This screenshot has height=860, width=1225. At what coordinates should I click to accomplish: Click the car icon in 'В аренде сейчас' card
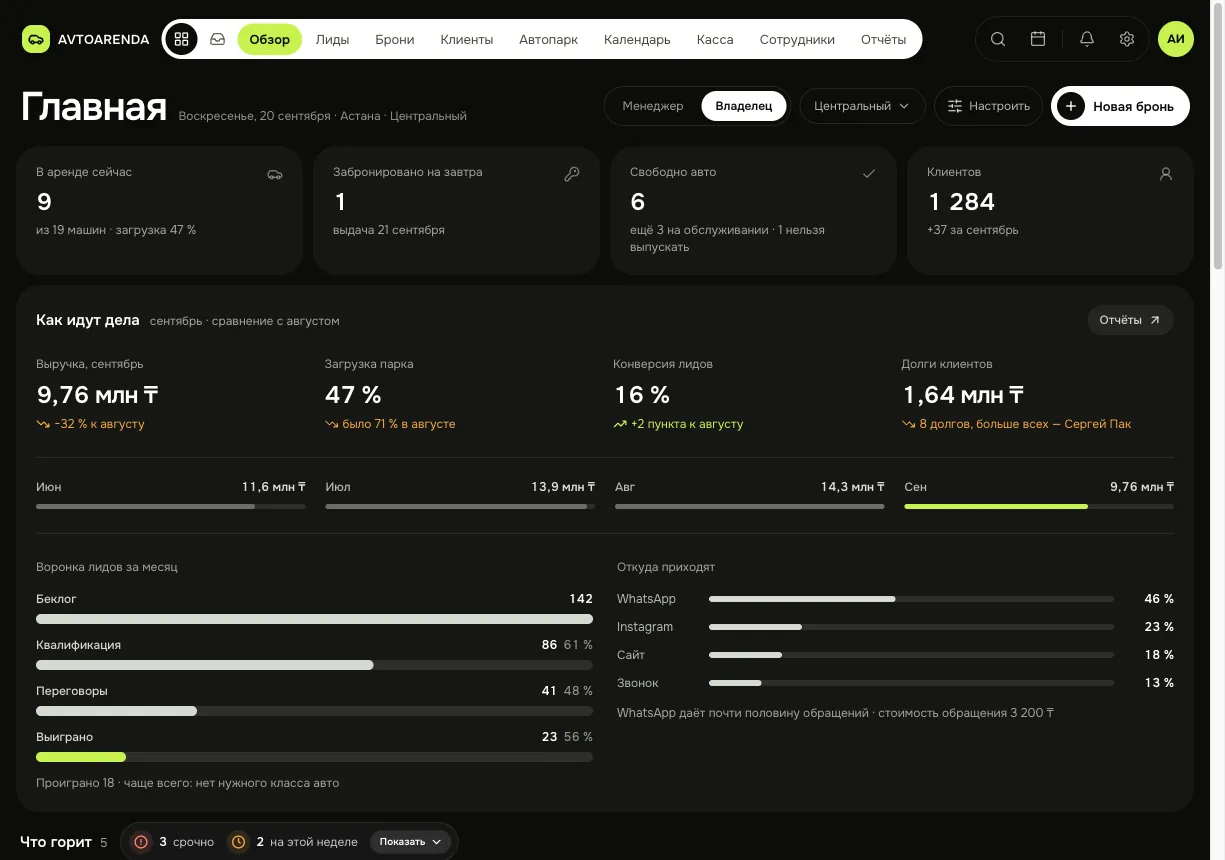(275, 174)
